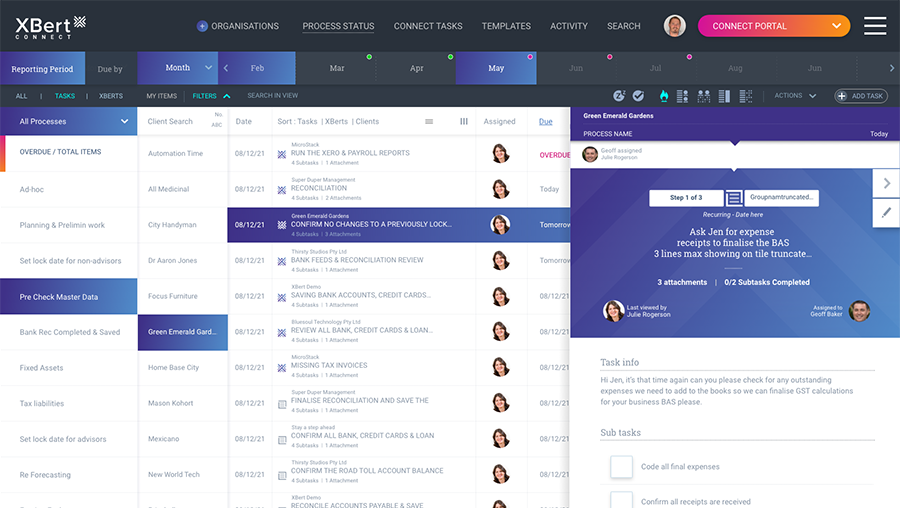Screen dimensions: 900x508
Task: Click the edit pencil icon on task panel
Action: click(x=886, y=213)
